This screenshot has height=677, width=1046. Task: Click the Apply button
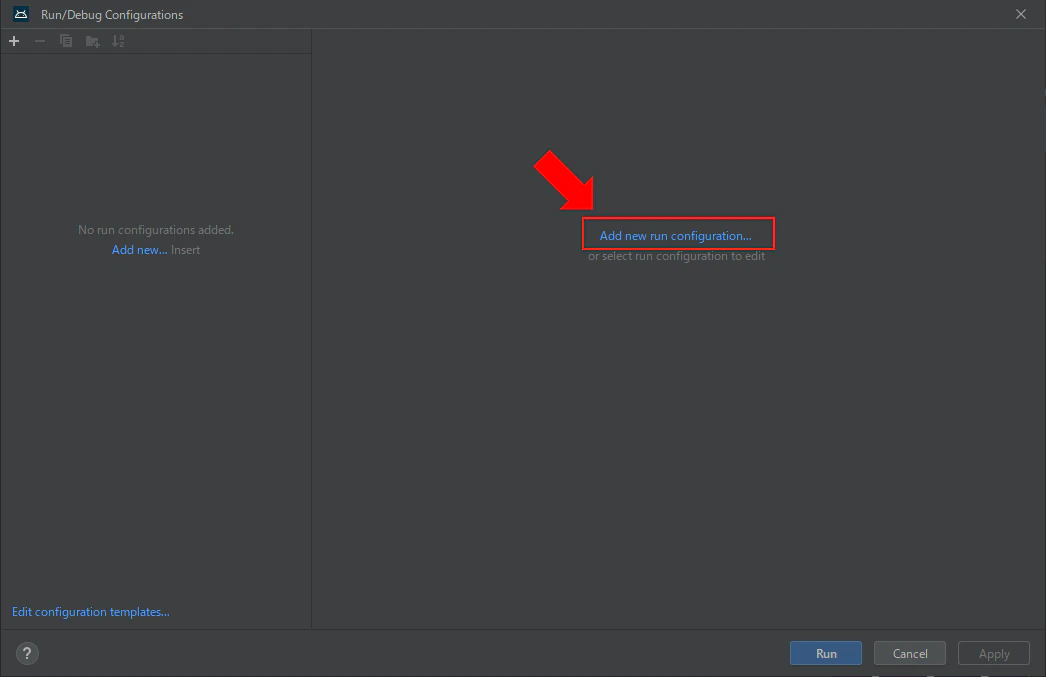[x=994, y=653]
